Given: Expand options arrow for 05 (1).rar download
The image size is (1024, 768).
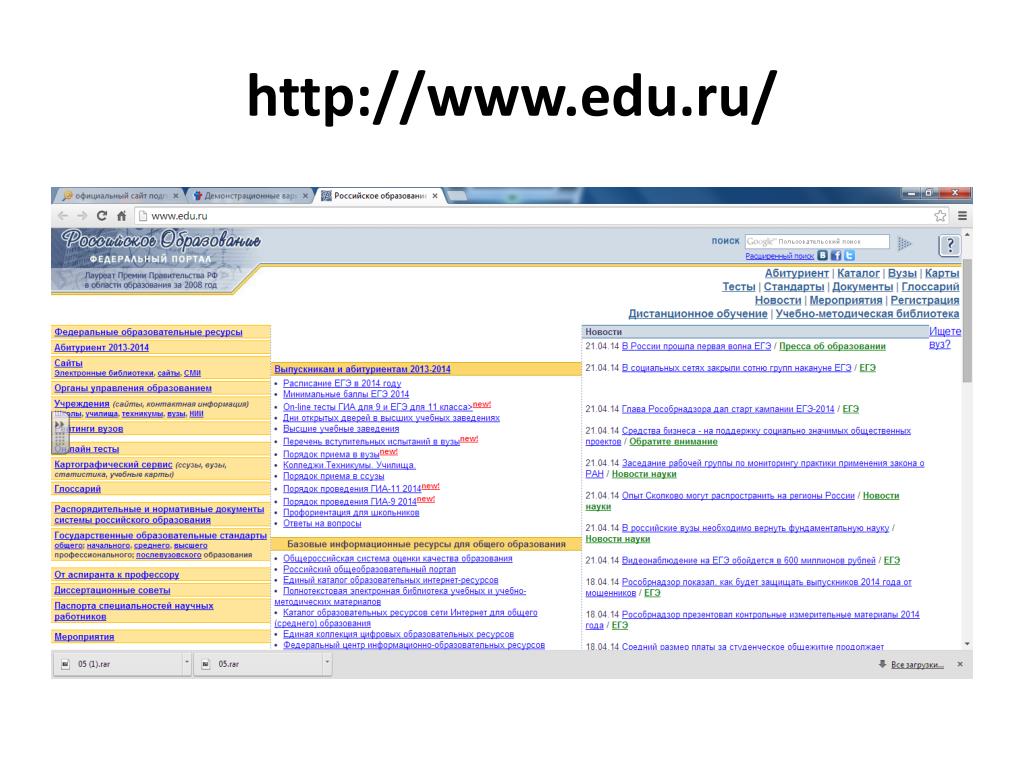Looking at the screenshot, I should [x=187, y=663].
